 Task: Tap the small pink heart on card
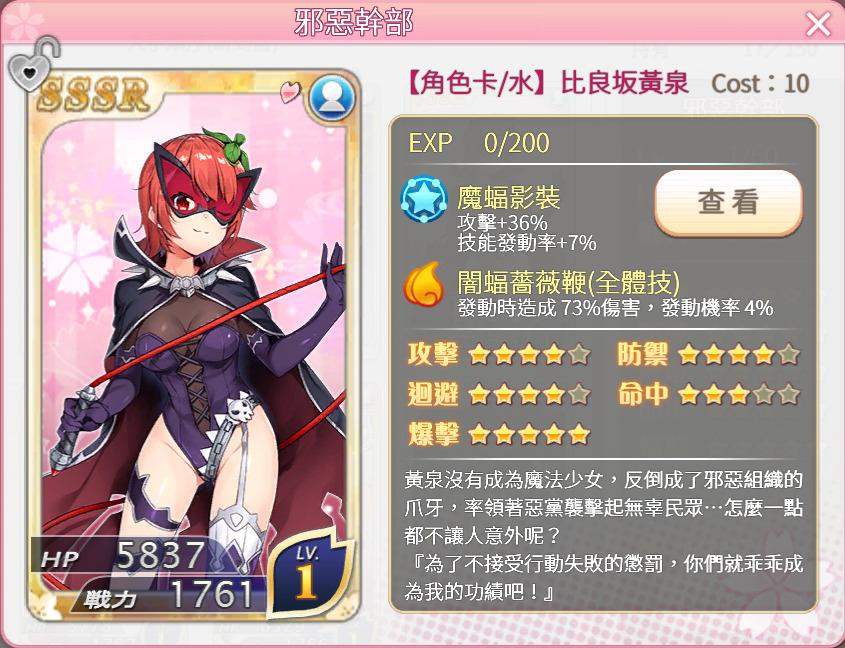tap(290, 92)
